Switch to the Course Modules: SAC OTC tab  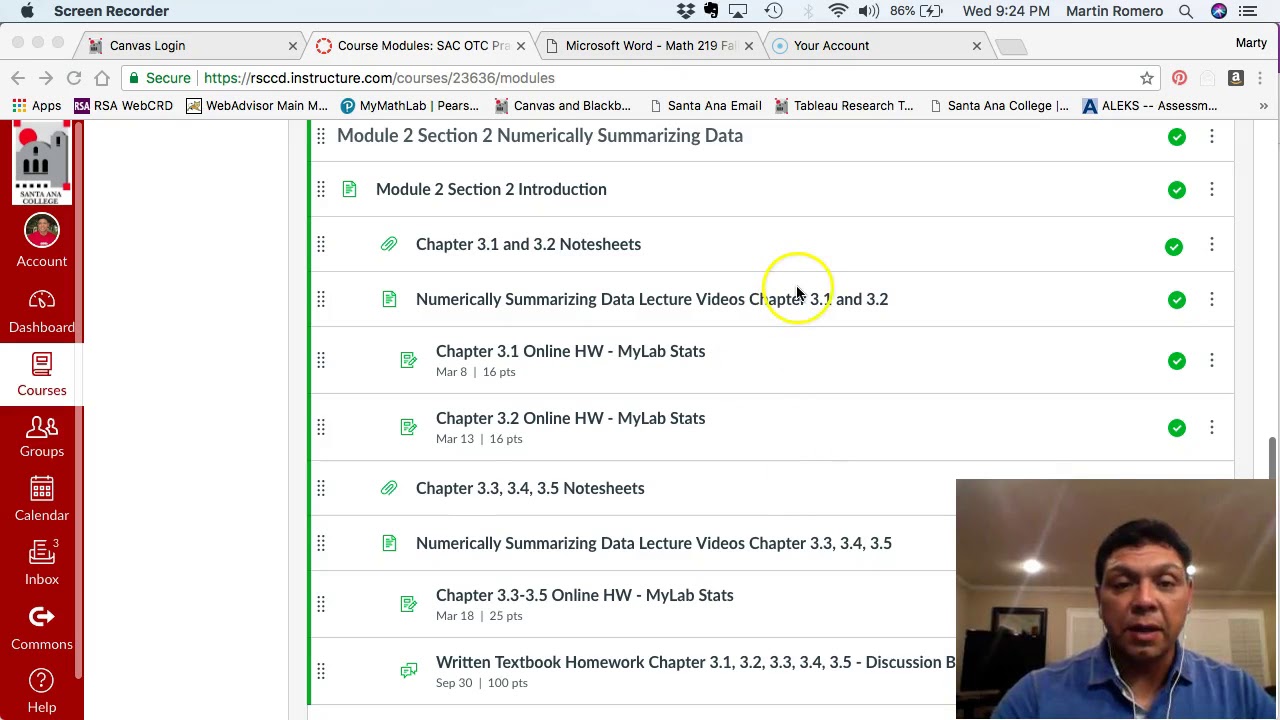(424, 45)
